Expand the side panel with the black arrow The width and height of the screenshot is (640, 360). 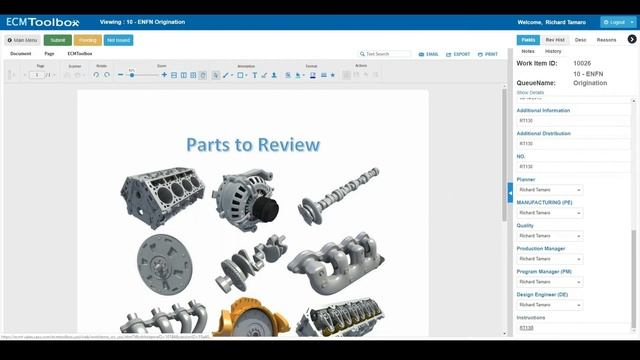tap(632, 39)
